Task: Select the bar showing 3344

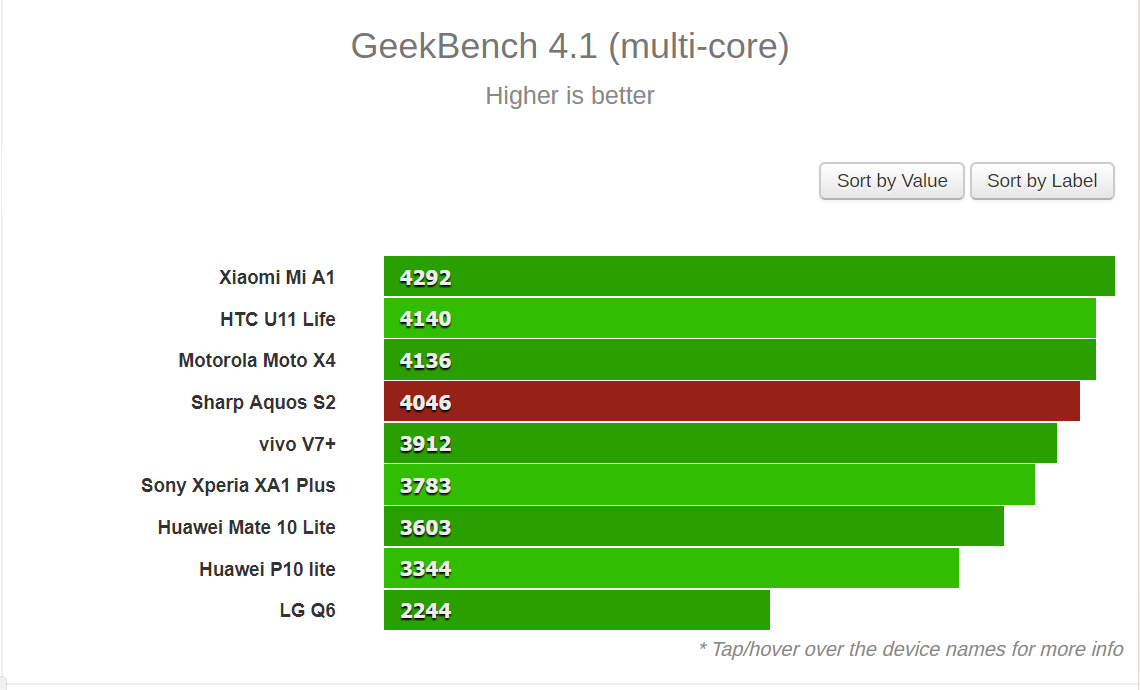Action: point(671,569)
